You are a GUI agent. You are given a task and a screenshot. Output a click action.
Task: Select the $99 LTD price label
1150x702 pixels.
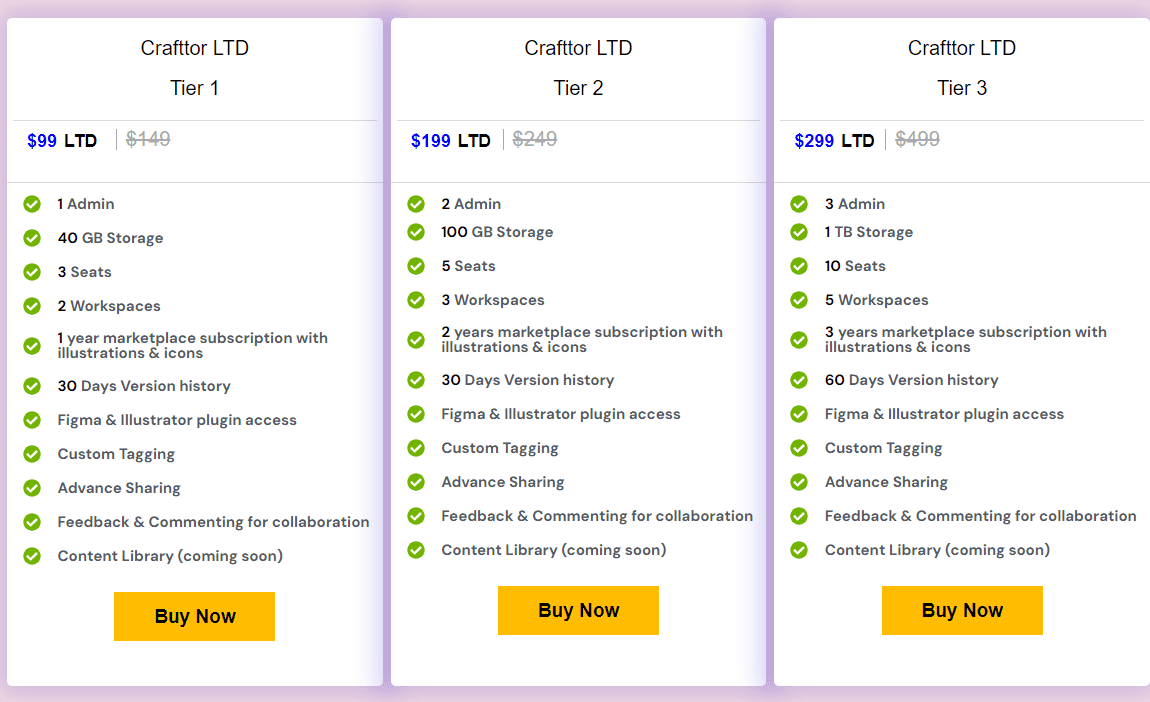point(62,140)
